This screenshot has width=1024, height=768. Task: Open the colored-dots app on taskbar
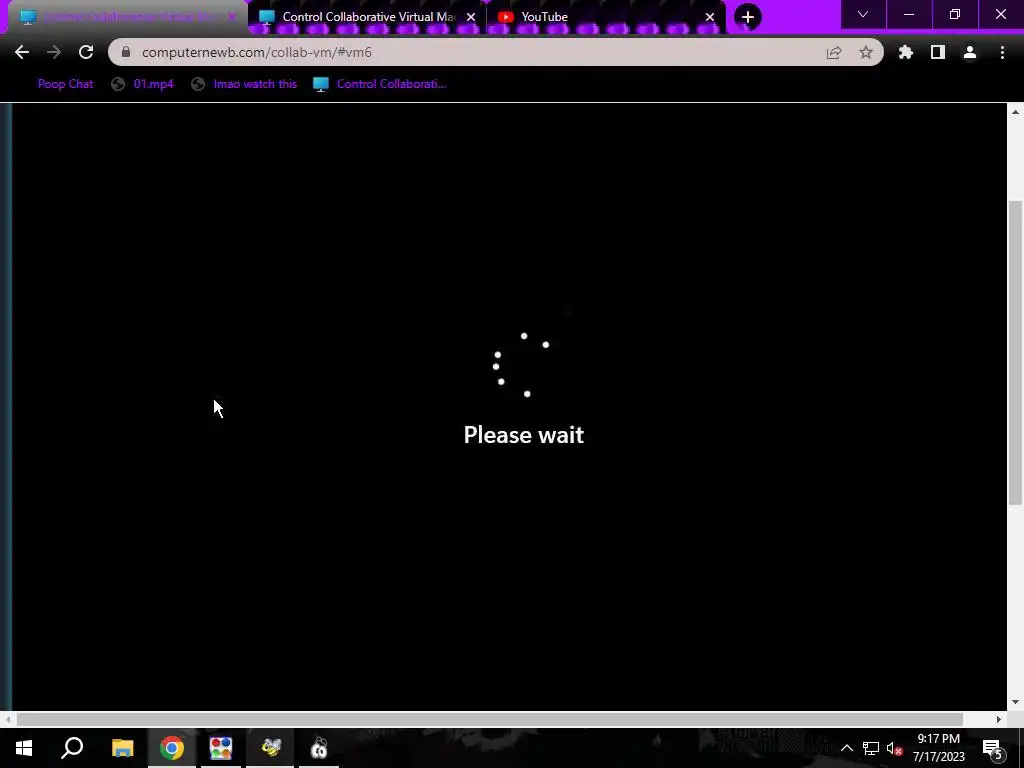[221, 748]
